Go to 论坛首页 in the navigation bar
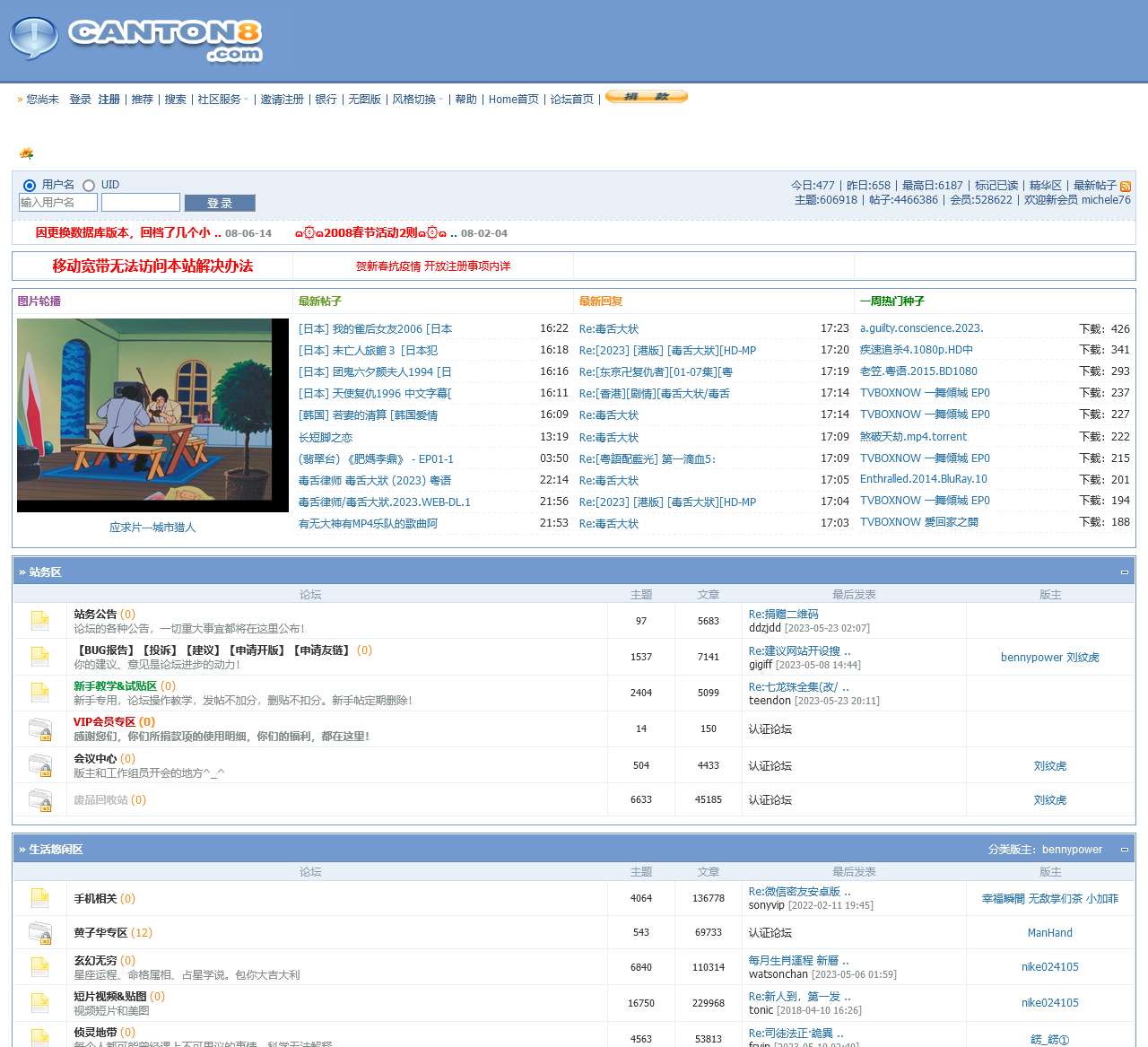Screen dimensions: 1148x1047 [571, 100]
